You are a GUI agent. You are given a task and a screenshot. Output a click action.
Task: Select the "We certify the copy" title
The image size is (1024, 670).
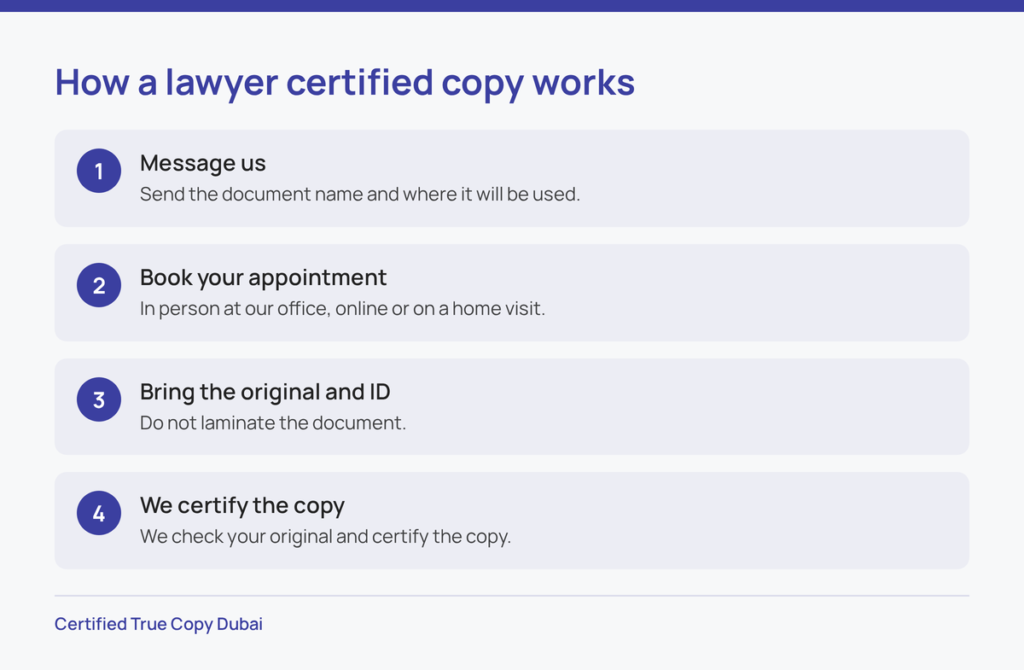point(242,506)
